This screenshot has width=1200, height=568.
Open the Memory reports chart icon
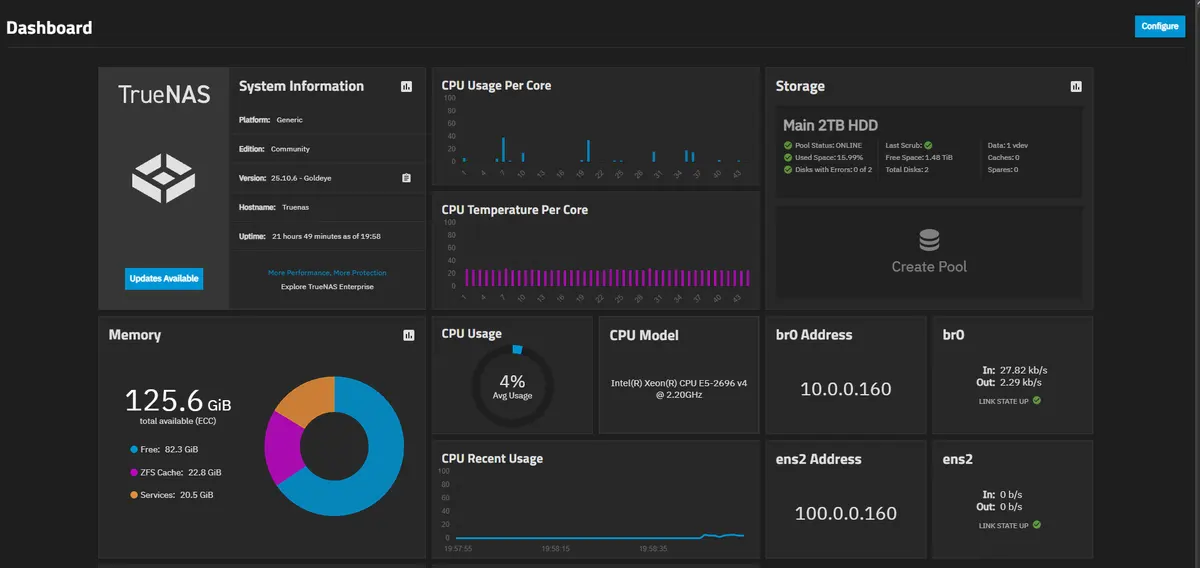pyautogui.click(x=408, y=335)
